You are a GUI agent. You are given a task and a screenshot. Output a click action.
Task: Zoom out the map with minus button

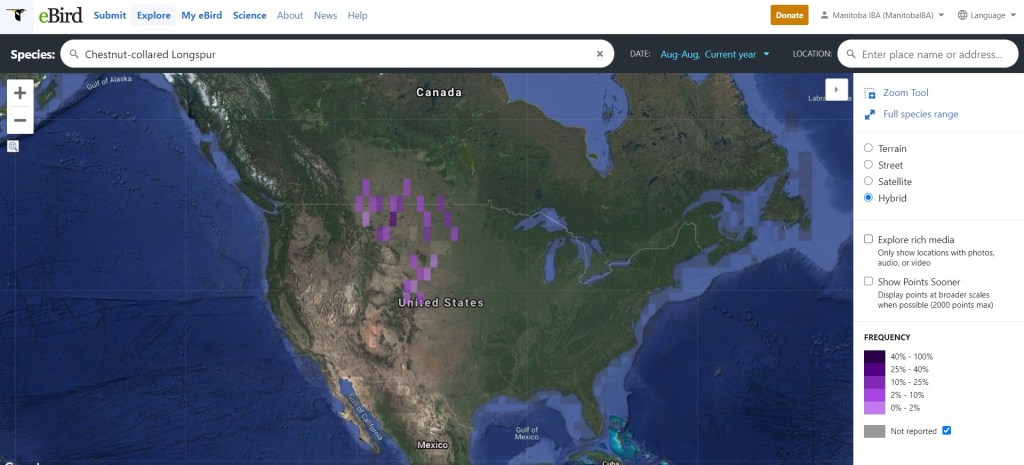pyautogui.click(x=20, y=120)
